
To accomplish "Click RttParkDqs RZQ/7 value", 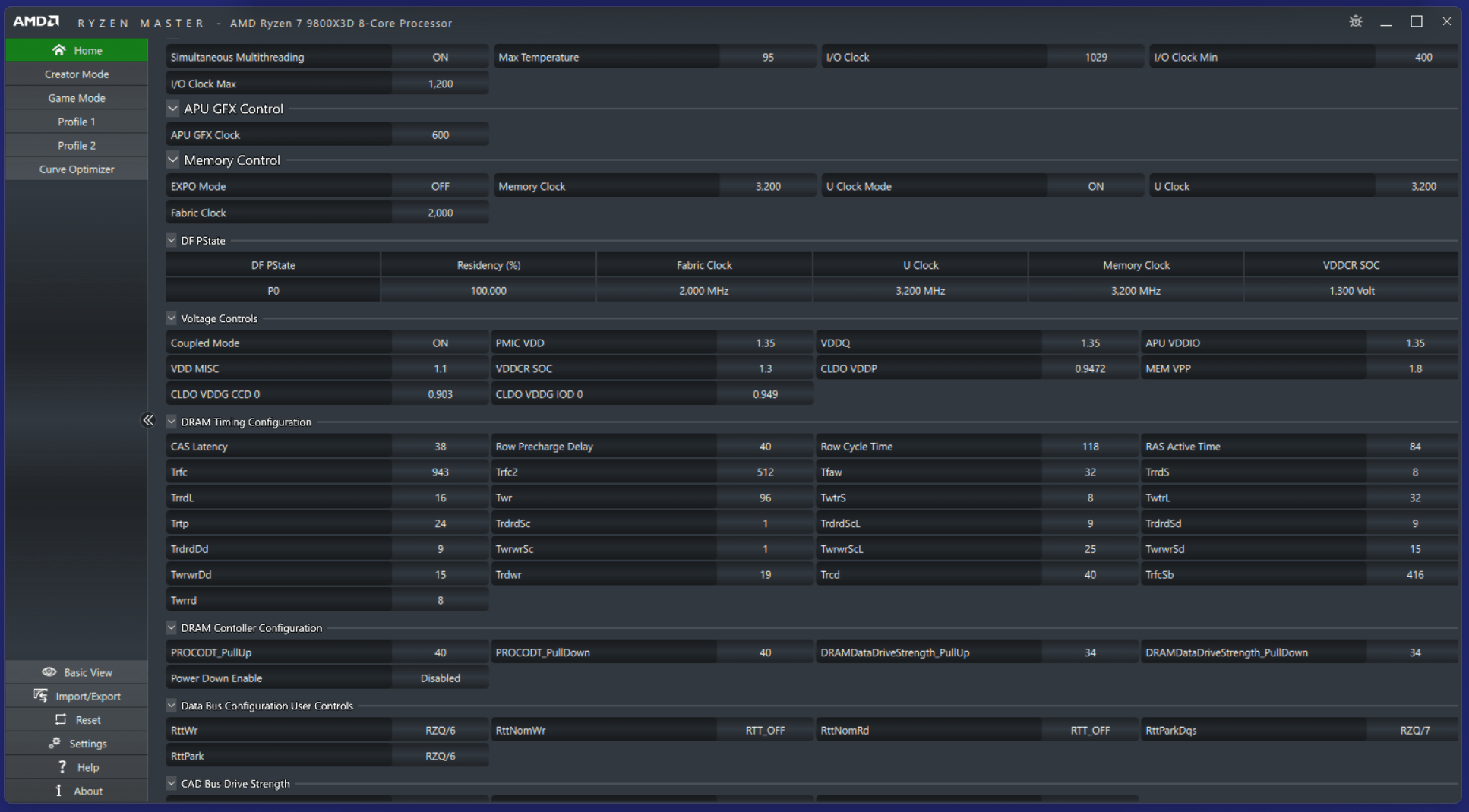I will click(1414, 730).
